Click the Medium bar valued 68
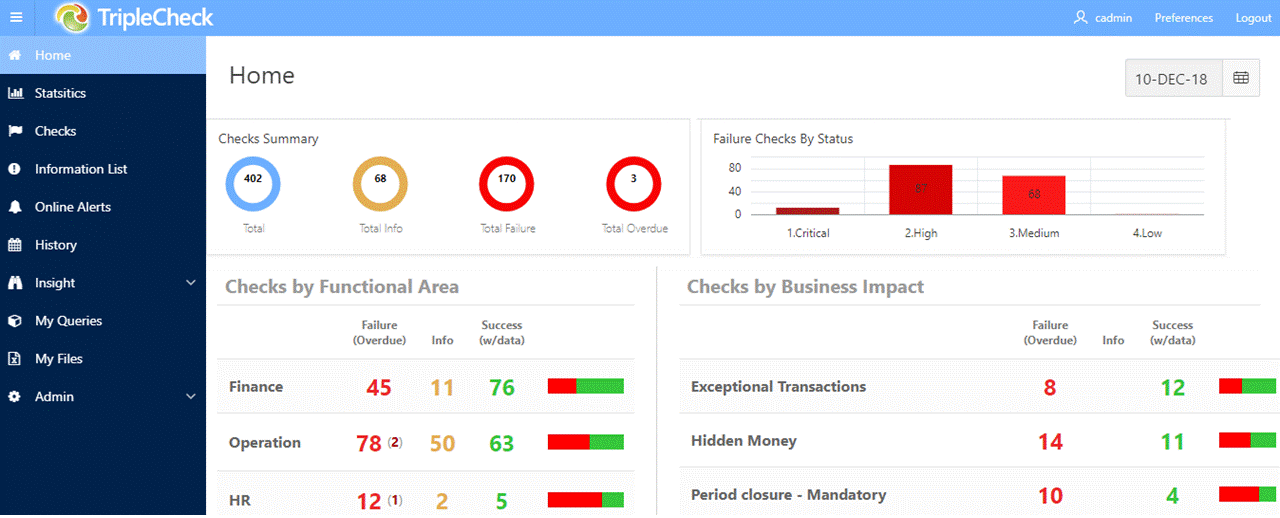 (x=1034, y=195)
